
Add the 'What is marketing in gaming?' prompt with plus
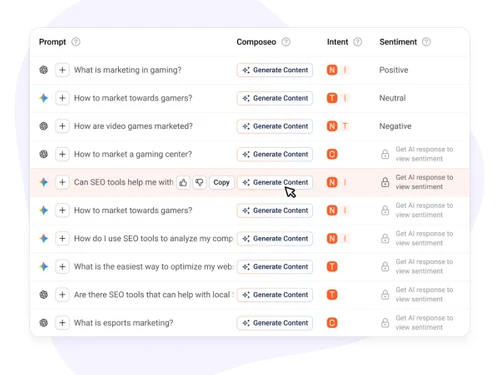[x=62, y=70]
